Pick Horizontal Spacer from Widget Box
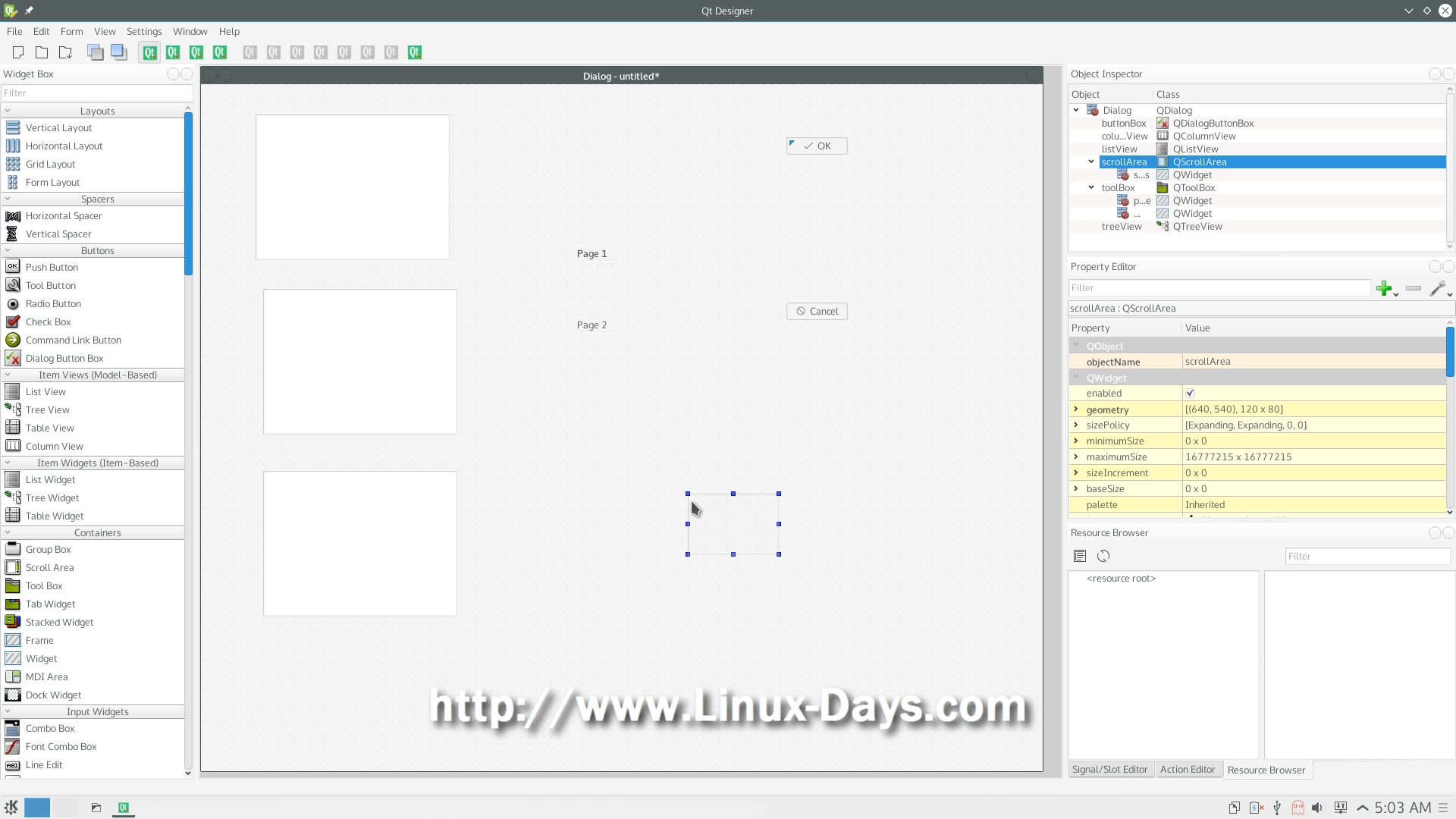This screenshot has width=1456, height=819. pos(64,215)
